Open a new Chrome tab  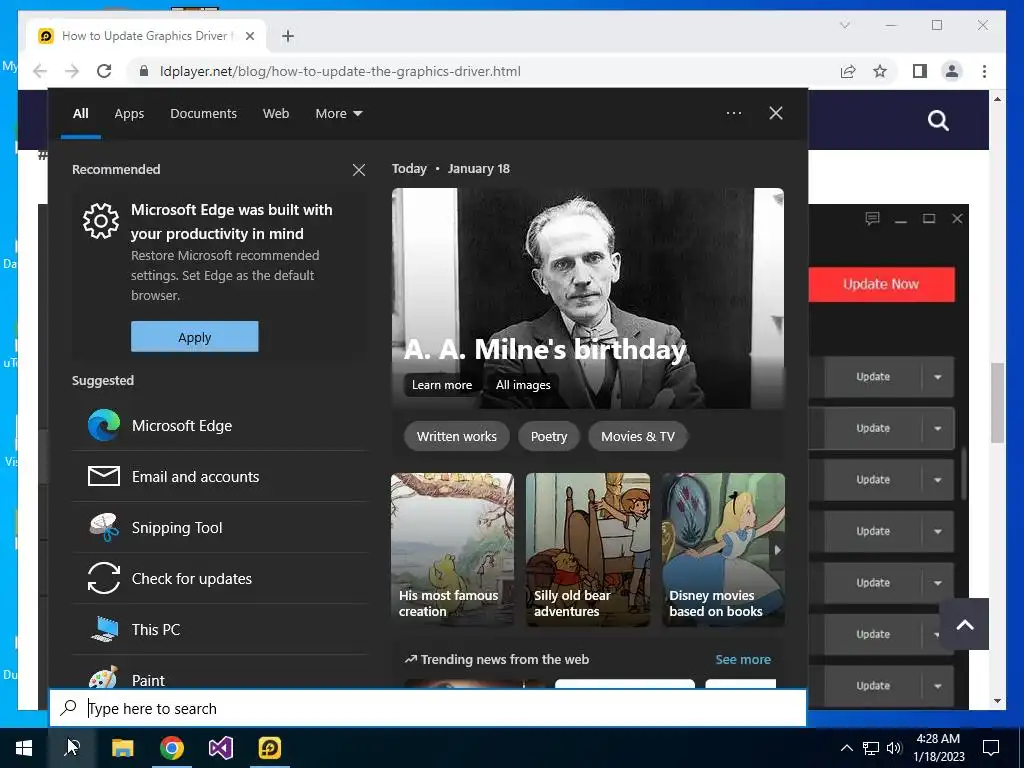pos(288,36)
